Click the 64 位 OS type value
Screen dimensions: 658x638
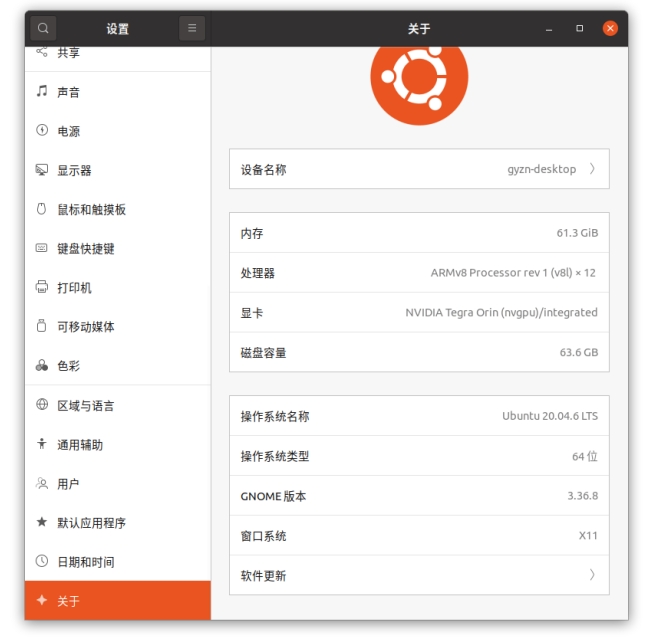585,456
